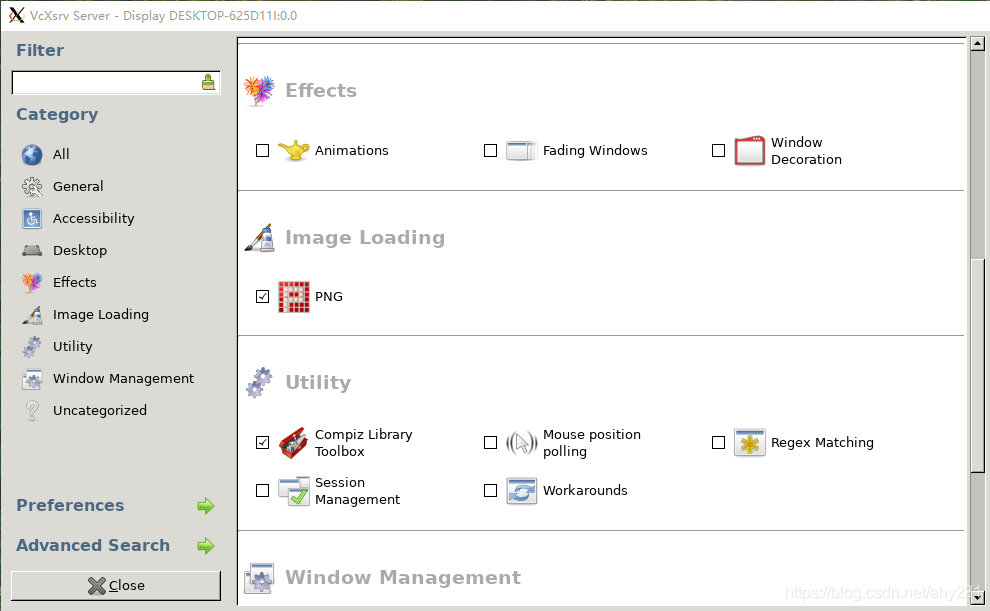Enable the Fading Windows checkbox

click(491, 151)
